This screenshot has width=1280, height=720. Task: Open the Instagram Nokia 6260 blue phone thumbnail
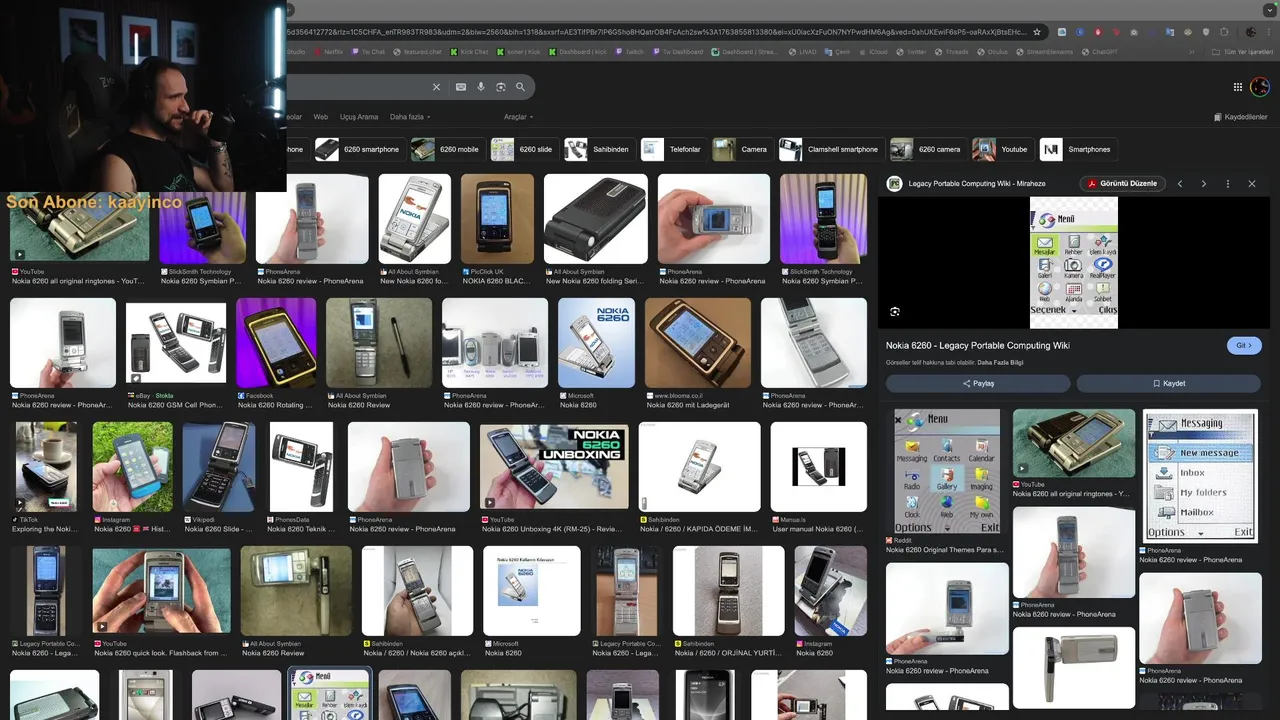click(x=132, y=467)
